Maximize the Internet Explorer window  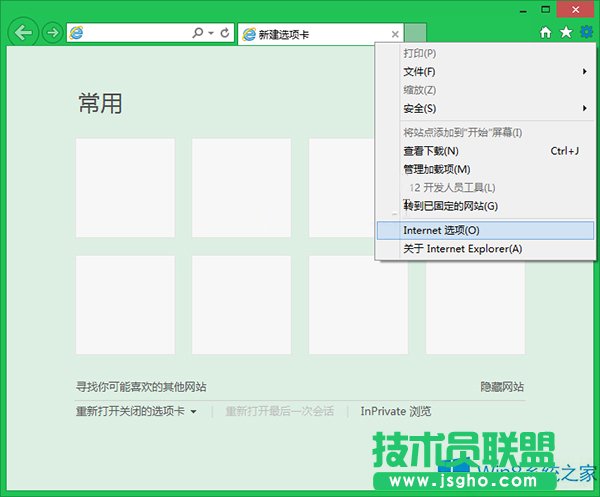tap(545, 10)
